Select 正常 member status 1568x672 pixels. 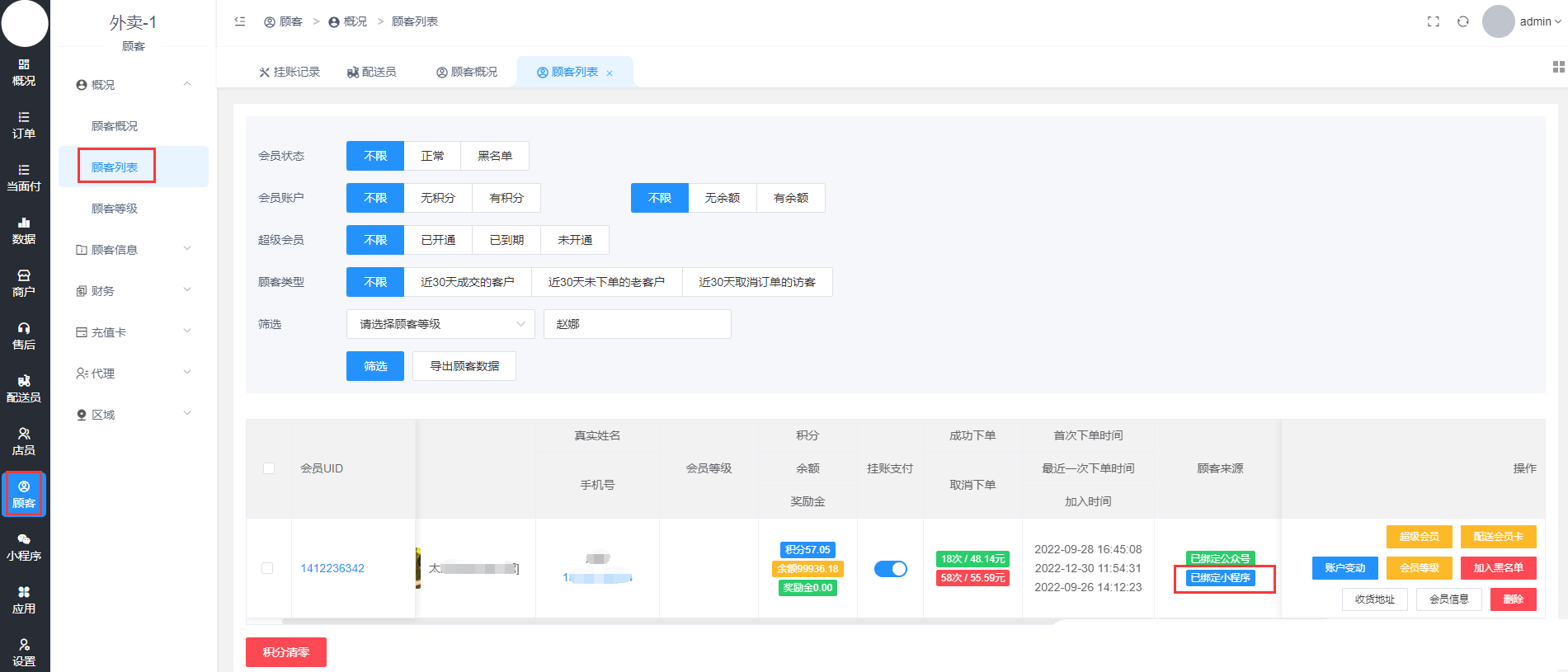pyautogui.click(x=432, y=156)
